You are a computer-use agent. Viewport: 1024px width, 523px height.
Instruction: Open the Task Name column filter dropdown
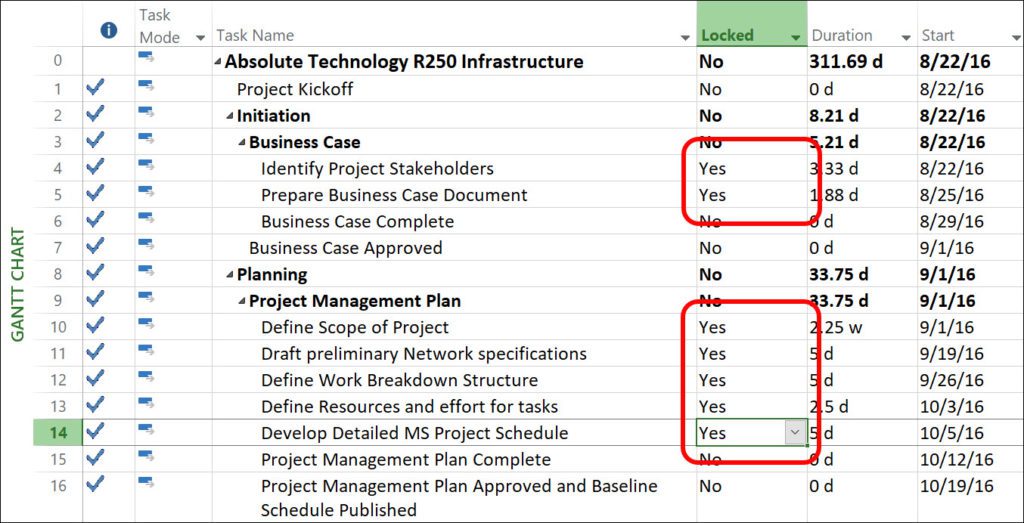tap(685, 39)
